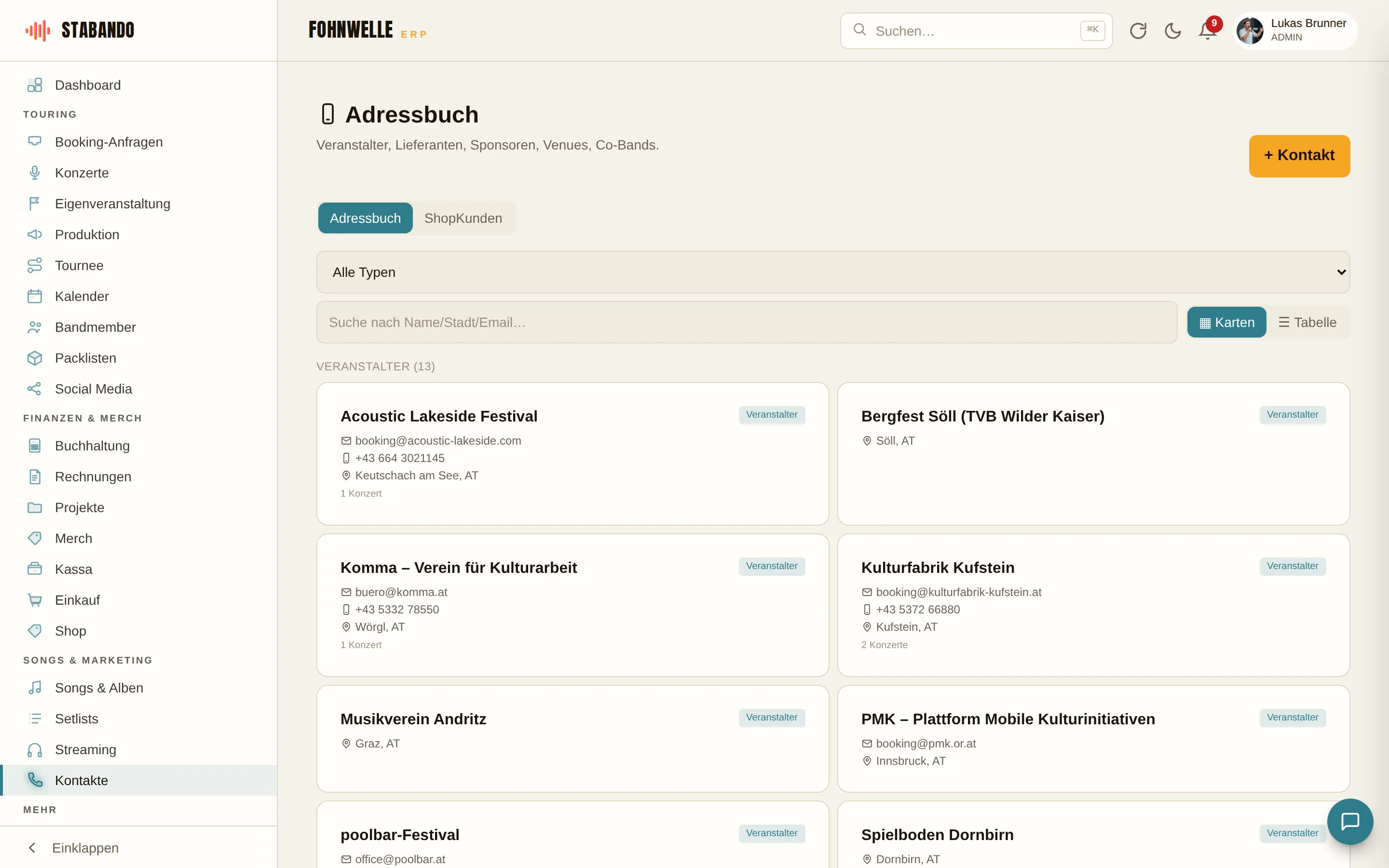This screenshot has width=1389, height=868.
Task: Select the Adressbuch tab
Action: [x=365, y=218]
